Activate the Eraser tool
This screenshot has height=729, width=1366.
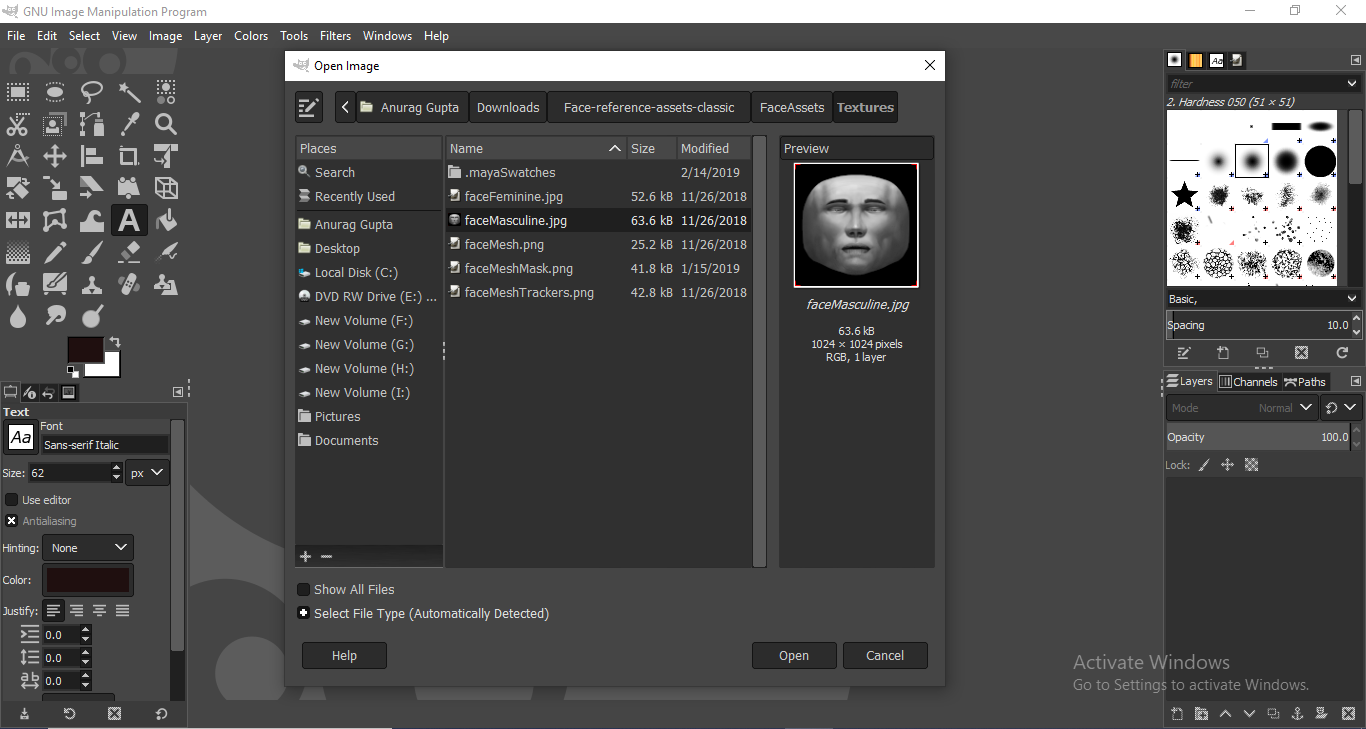pyautogui.click(x=129, y=252)
